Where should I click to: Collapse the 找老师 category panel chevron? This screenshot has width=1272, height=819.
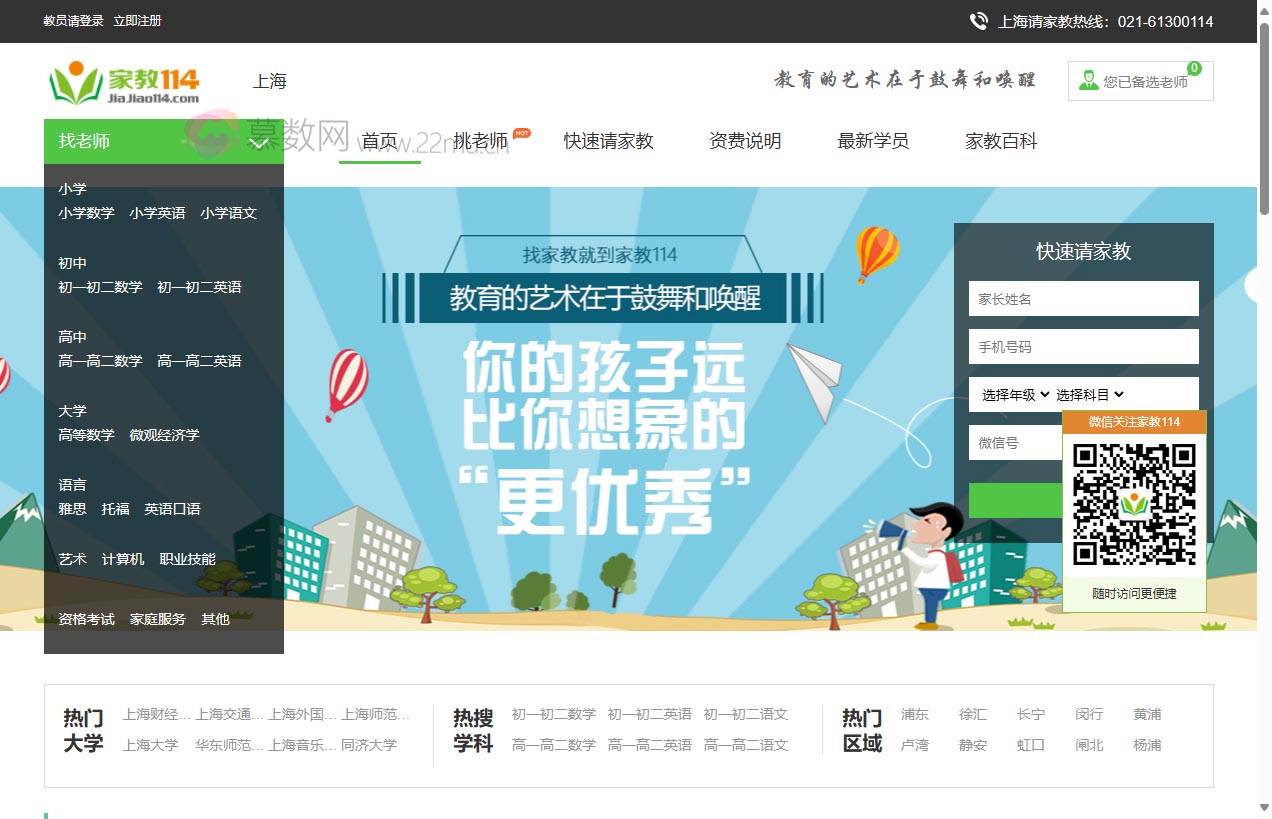pos(258,142)
